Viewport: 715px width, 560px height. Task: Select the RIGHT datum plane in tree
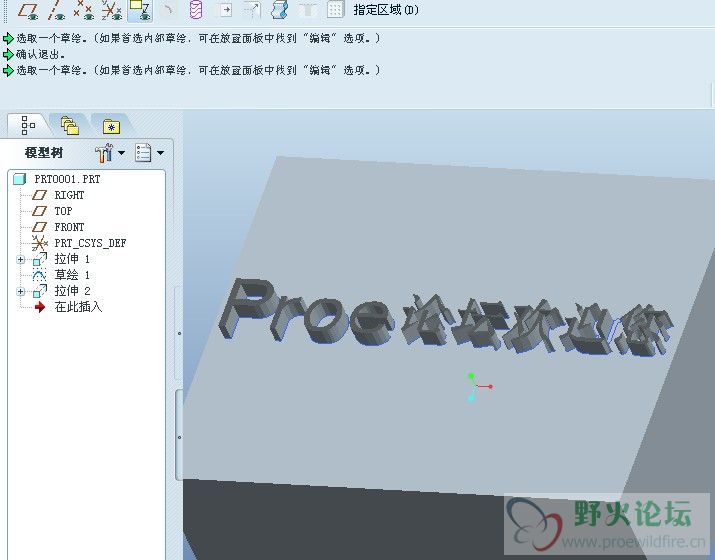[x=69, y=195]
